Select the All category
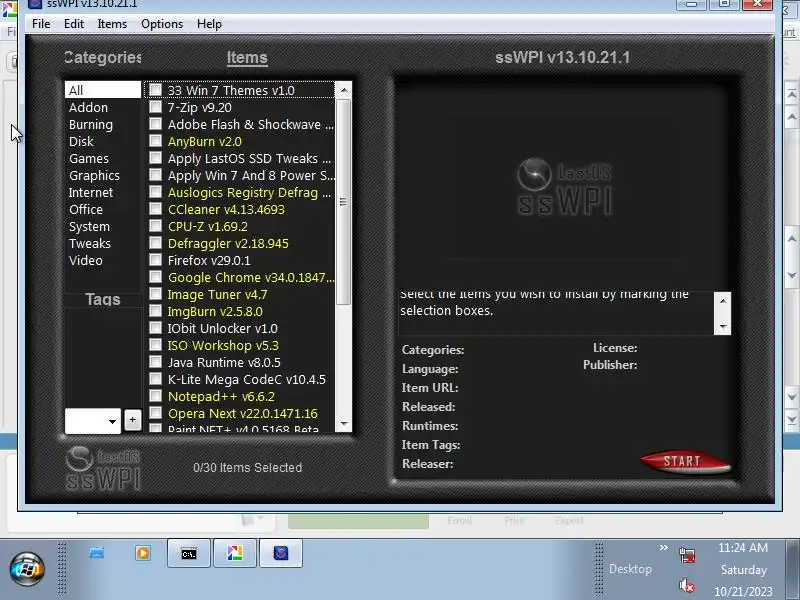Image resolution: width=800 pixels, height=600 pixels. click(103, 90)
